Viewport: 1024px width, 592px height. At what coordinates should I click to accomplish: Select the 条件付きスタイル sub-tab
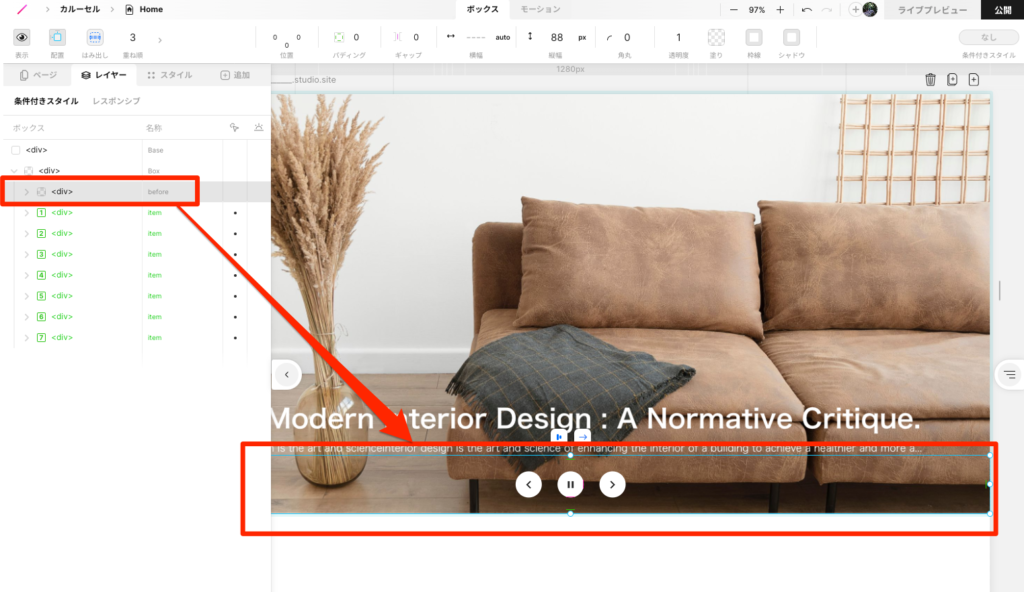coord(46,101)
